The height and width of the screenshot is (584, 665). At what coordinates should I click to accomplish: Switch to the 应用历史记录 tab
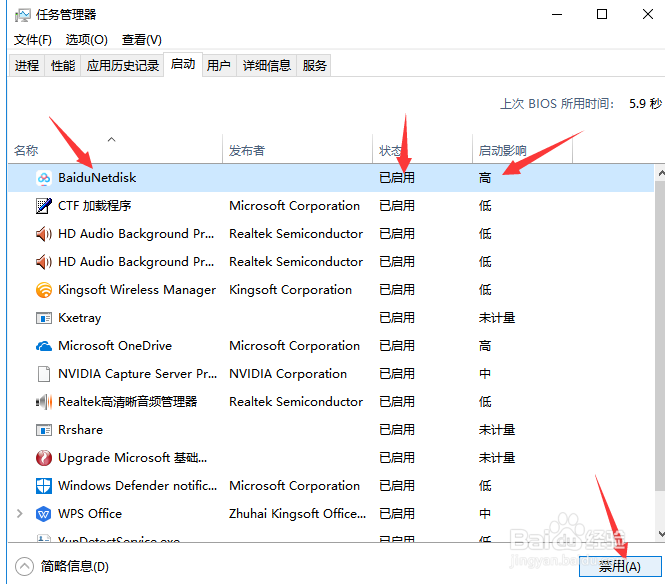click(123, 66)
